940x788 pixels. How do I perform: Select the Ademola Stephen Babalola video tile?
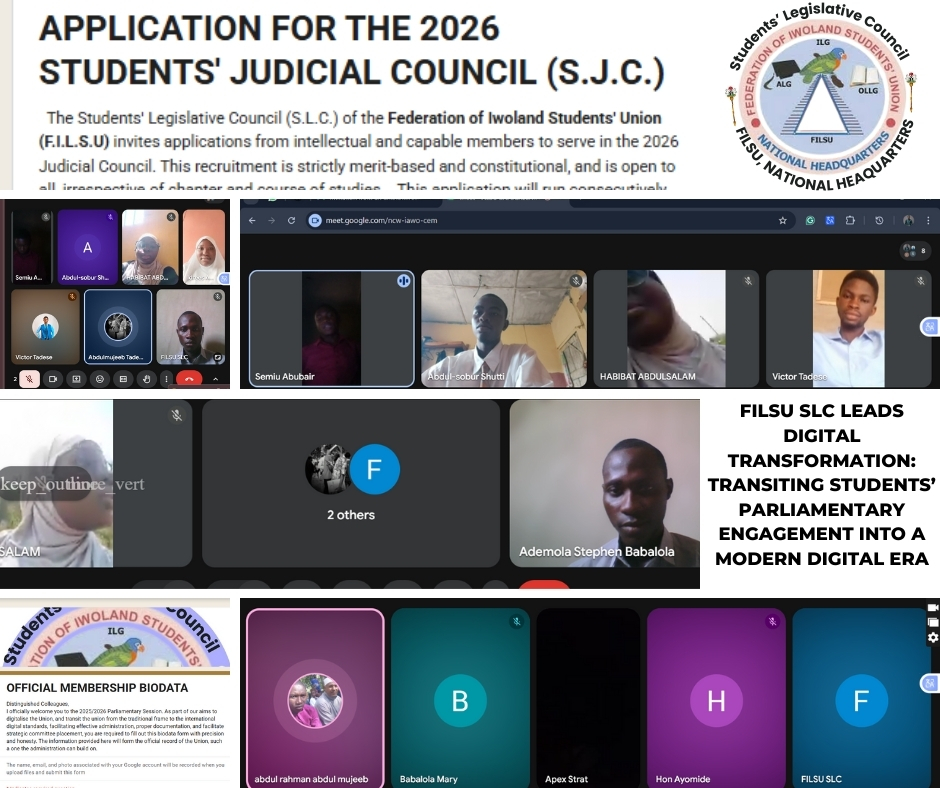604,483
